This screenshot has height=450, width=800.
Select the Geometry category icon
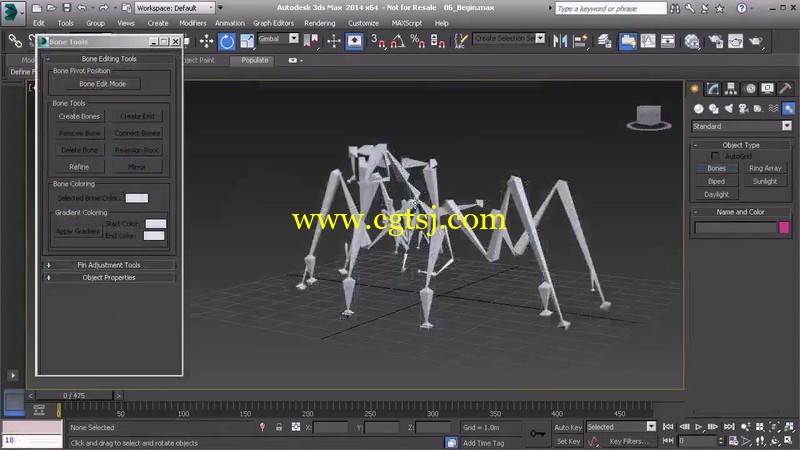pos(698,109)
